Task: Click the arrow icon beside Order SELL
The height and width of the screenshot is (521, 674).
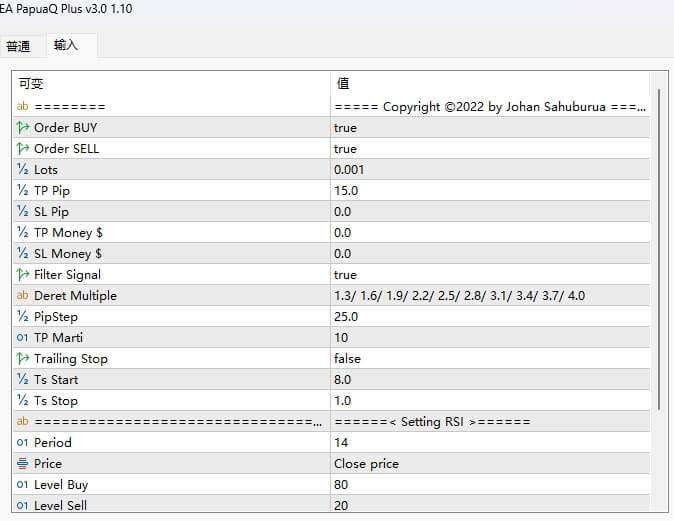Action: 22,148
